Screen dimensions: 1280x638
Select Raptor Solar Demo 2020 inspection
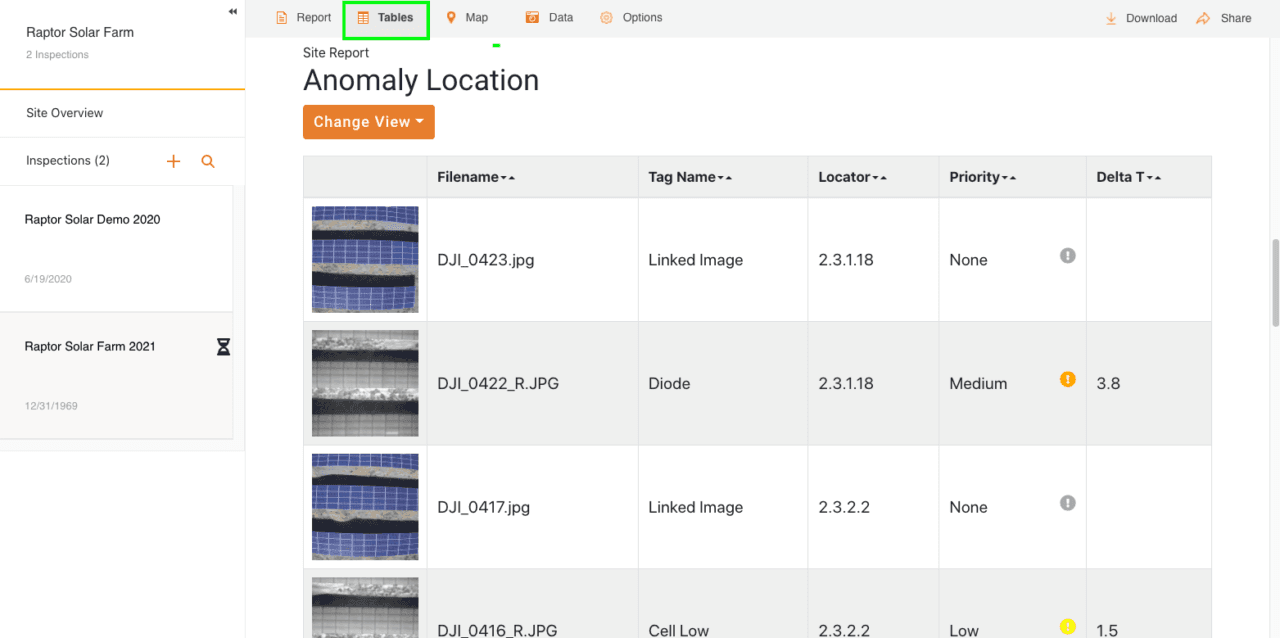click(x=116, y=248)
